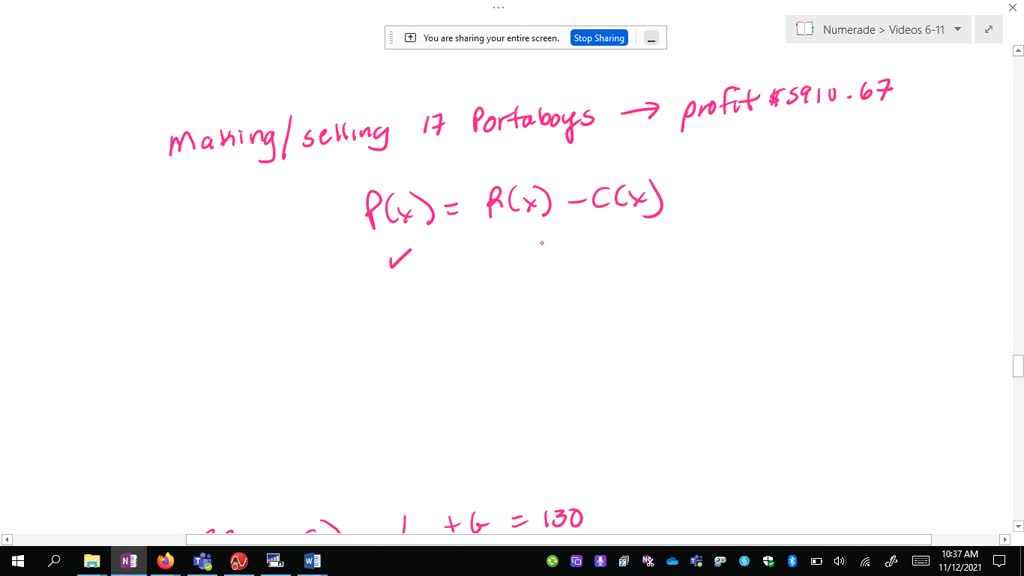
Task: Click the Stop Sharing button
Action: coord(599,38)
